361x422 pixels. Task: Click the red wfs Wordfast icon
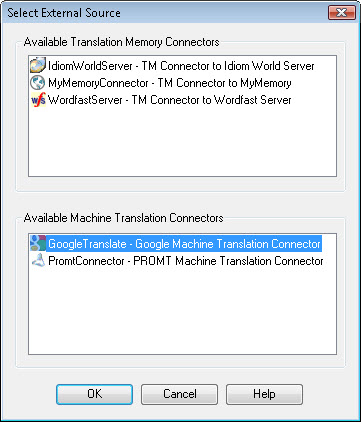point(38,100)
